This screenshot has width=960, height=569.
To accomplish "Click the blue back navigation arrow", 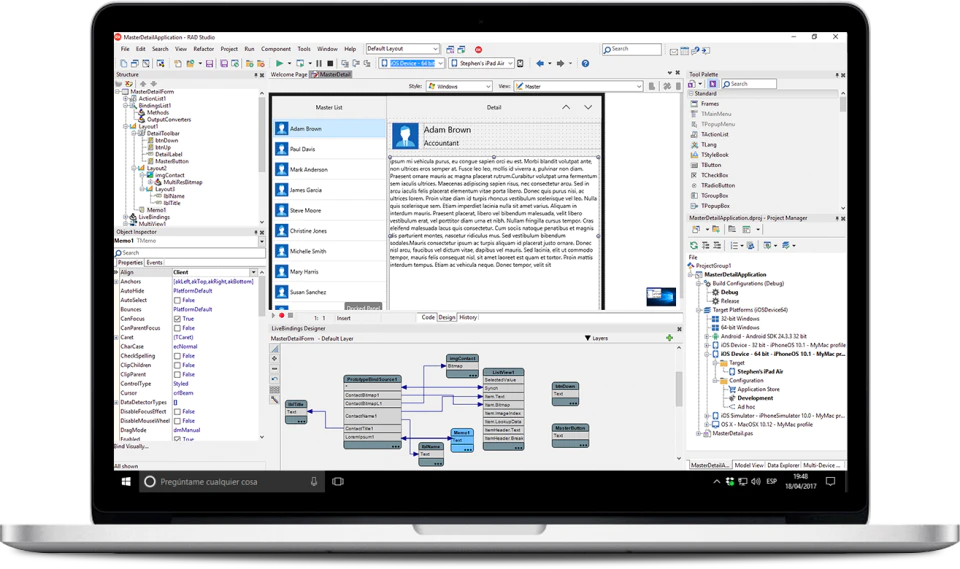I will coord(540,63).
